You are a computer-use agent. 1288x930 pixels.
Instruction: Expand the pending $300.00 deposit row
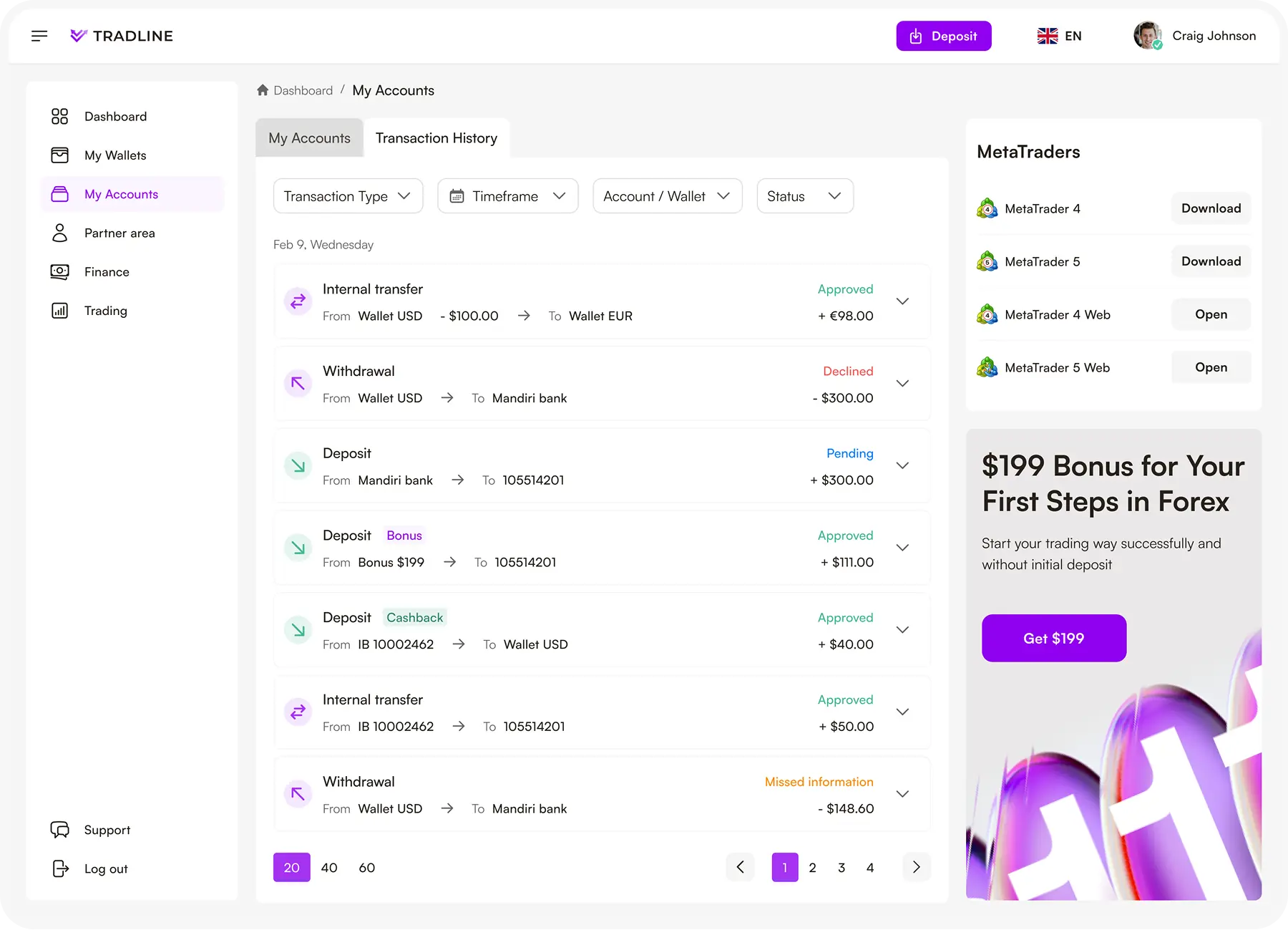coord(903,466)
